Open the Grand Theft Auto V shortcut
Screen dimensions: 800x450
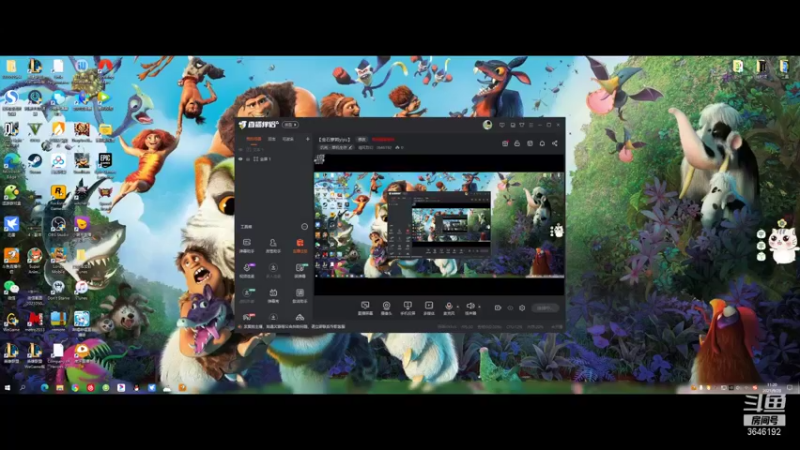click(35, 131)
